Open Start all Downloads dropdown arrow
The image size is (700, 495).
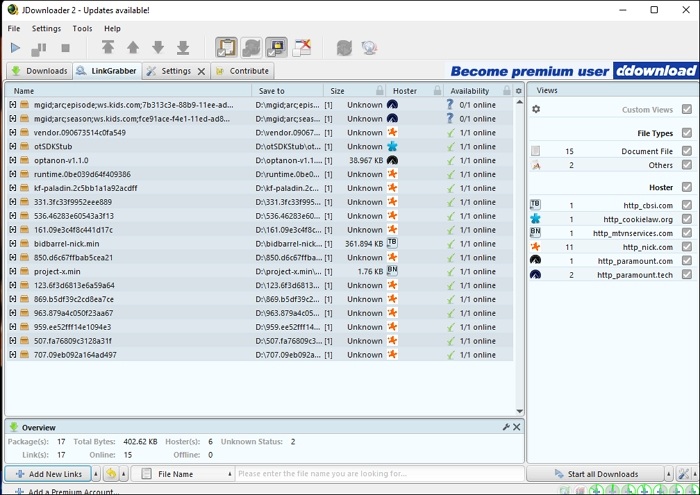point(669,474)
